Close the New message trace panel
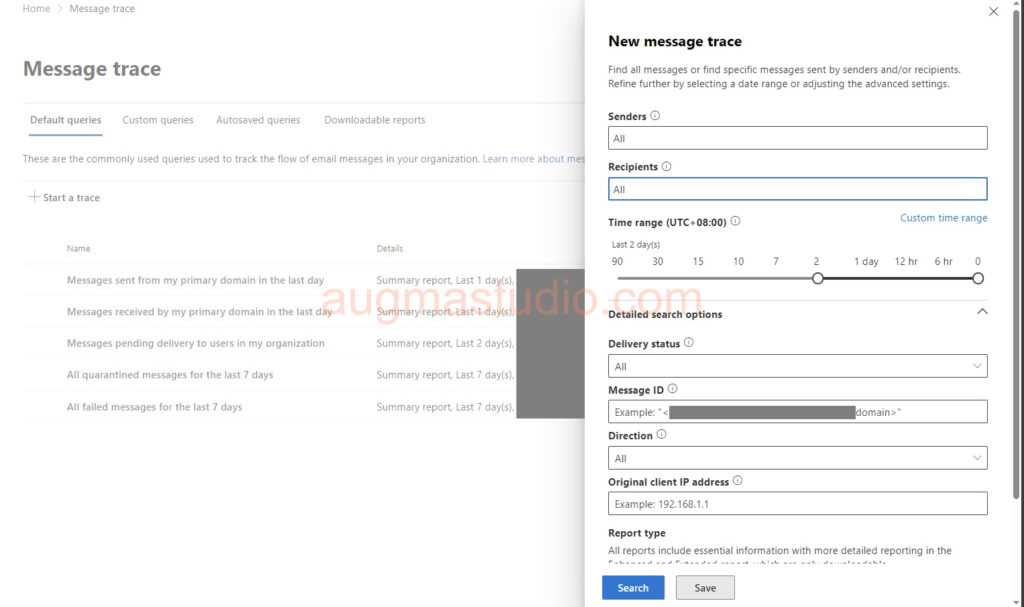 pyautogui.click(x=992, y=12)
